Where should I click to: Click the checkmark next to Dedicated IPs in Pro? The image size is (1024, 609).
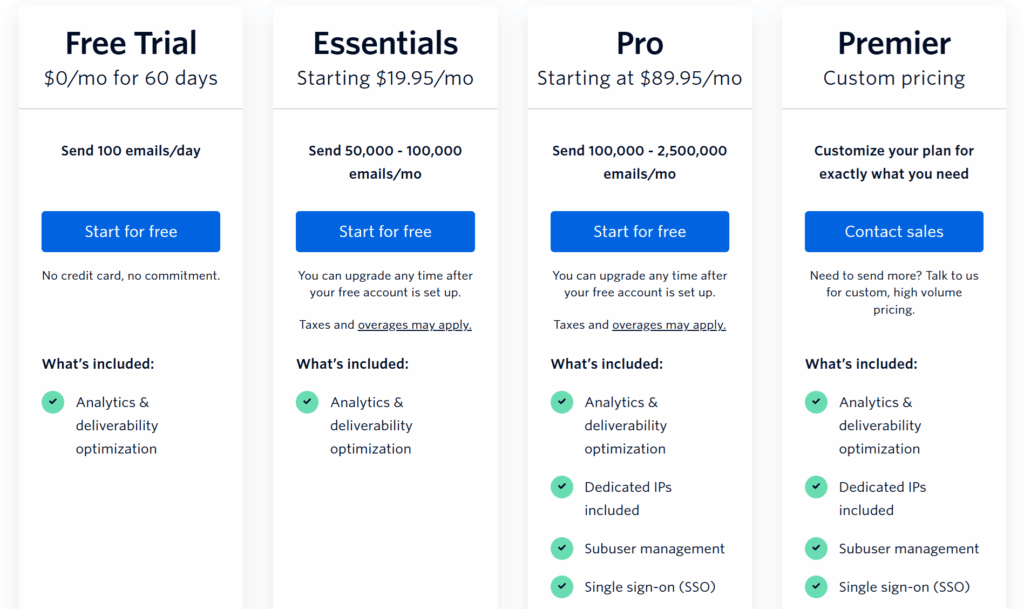tap(561, 487)
